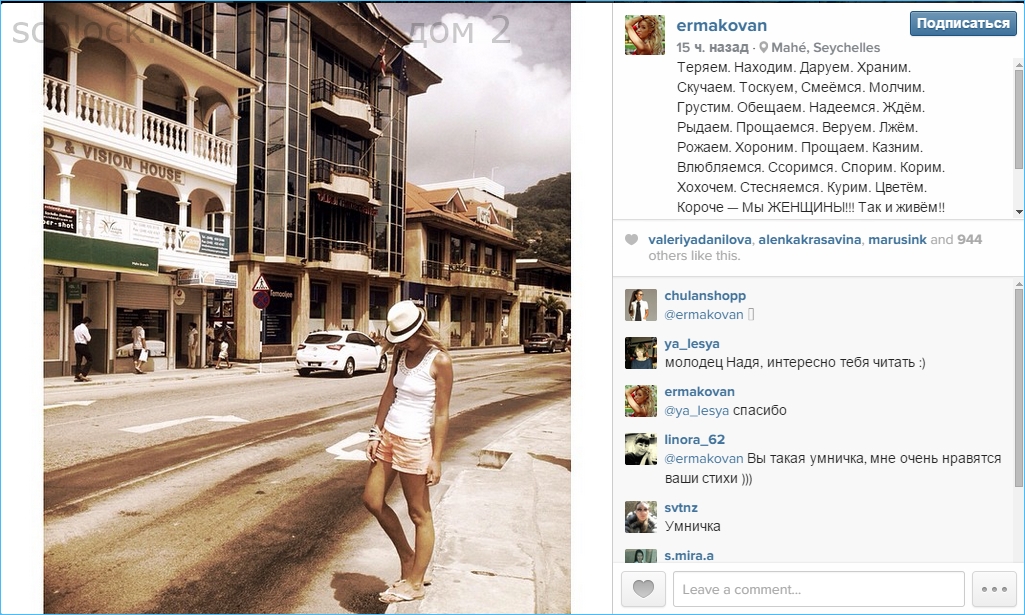Open svtnz's avatar thumbnail
Image resolution: width=1025 pixels, height=615 pixels.
[641, 517]
